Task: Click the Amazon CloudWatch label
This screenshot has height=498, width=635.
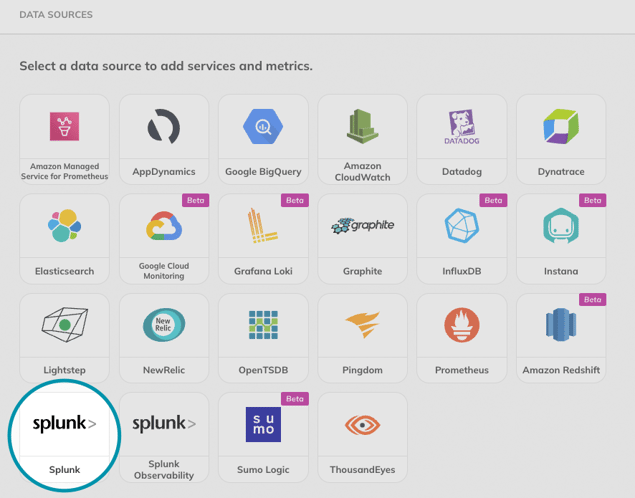Action: point(362,172)
